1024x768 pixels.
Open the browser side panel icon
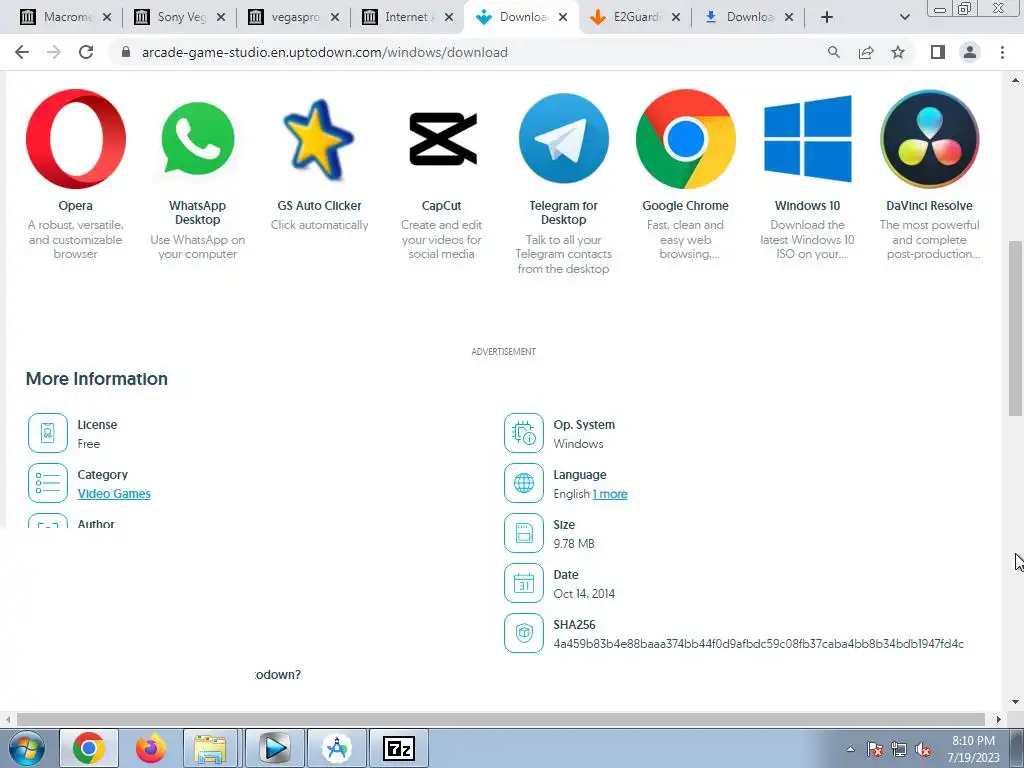tap(938, 52)
